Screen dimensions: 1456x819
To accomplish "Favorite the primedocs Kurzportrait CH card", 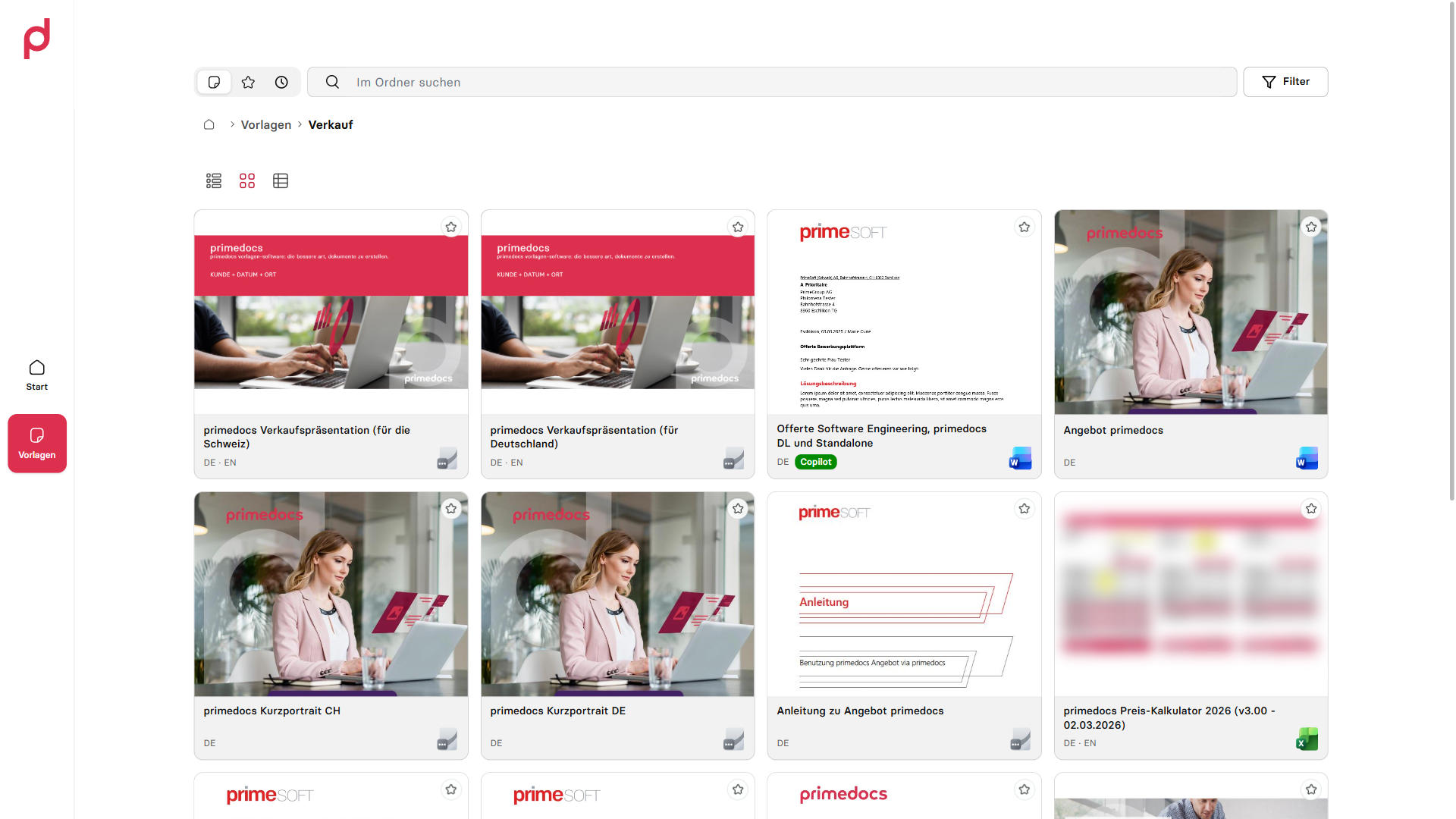I will coord(451,509).
